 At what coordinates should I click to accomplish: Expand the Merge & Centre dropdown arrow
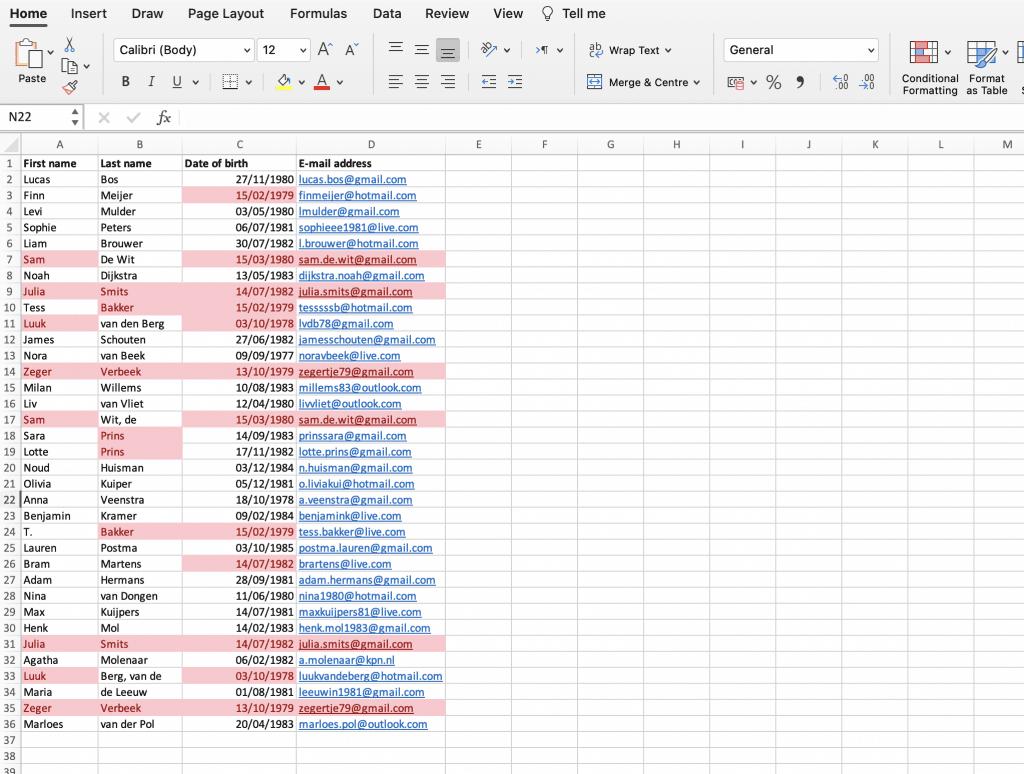696,82
